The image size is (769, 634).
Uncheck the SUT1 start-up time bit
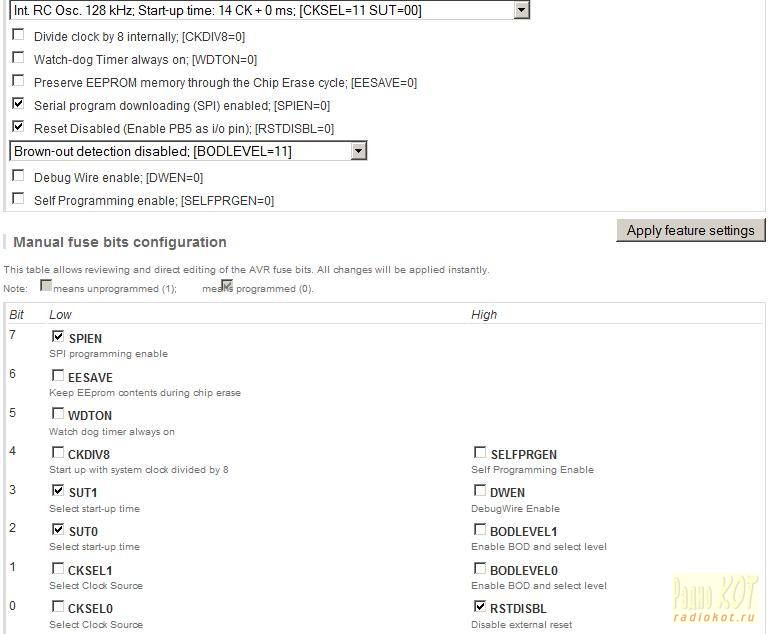point(58,492)
